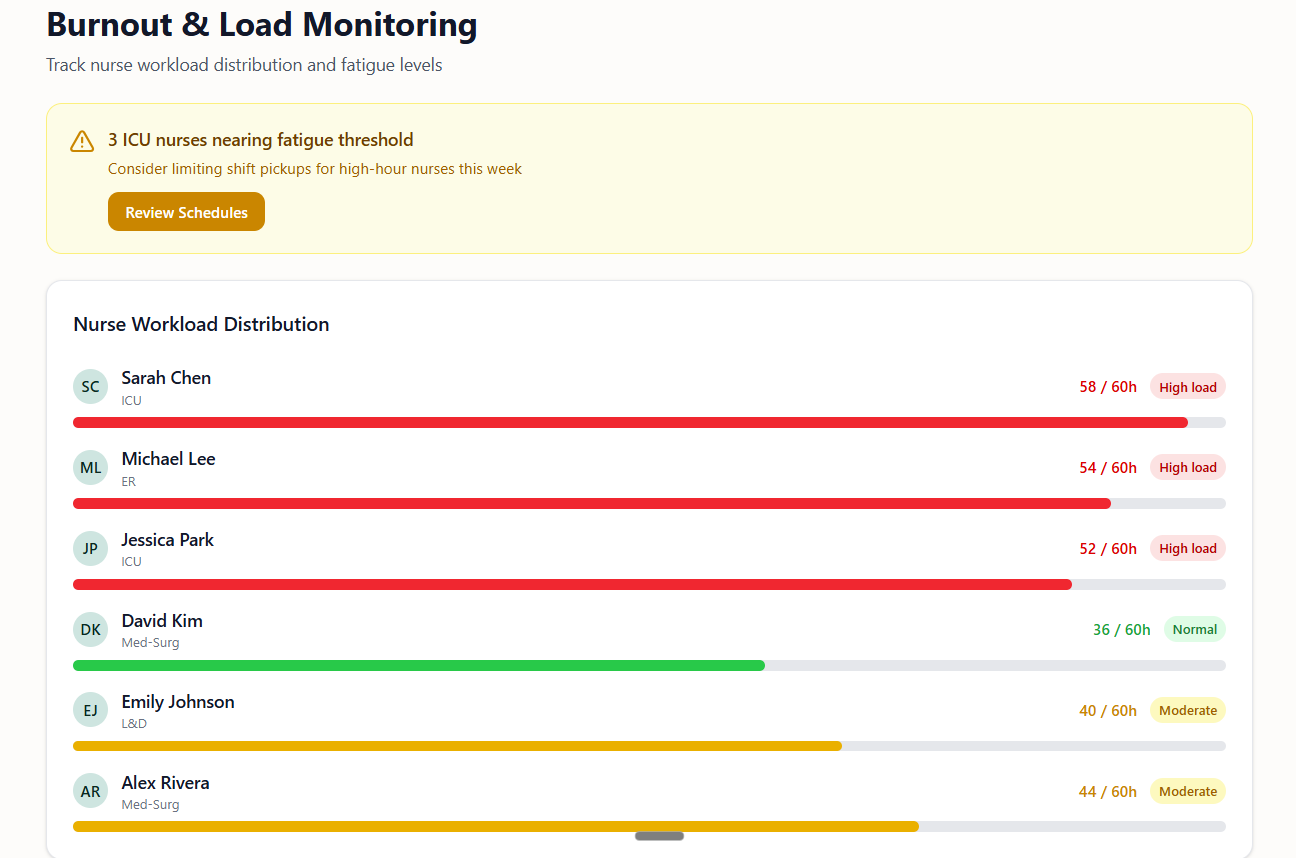Screen dimensions: 1296x858
Task: Click the gray horizontal scrollbar handle
Action: pyautogui.click(x=659, y=836)
